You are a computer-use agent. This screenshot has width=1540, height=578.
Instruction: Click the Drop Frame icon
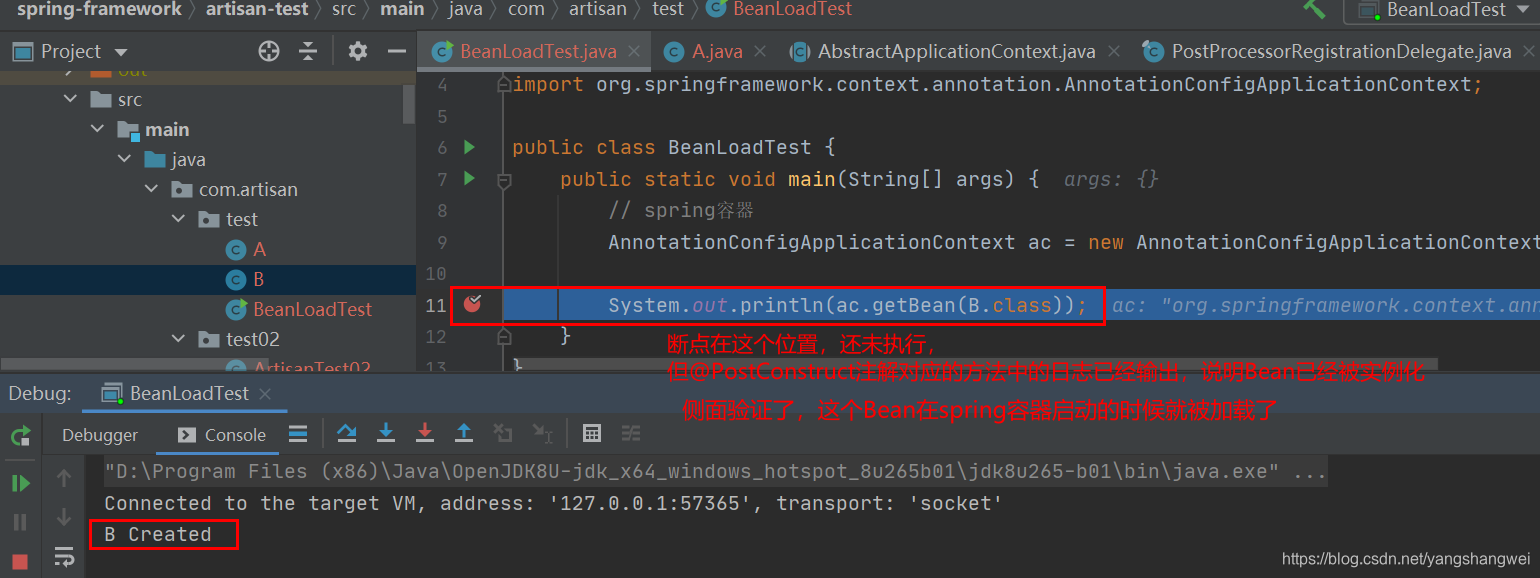point(503,433)
